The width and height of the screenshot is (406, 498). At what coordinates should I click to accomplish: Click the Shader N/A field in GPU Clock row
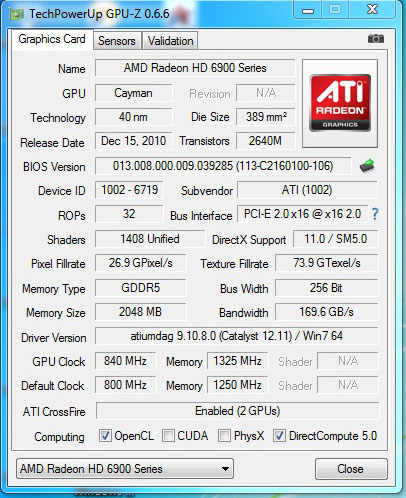348,361
